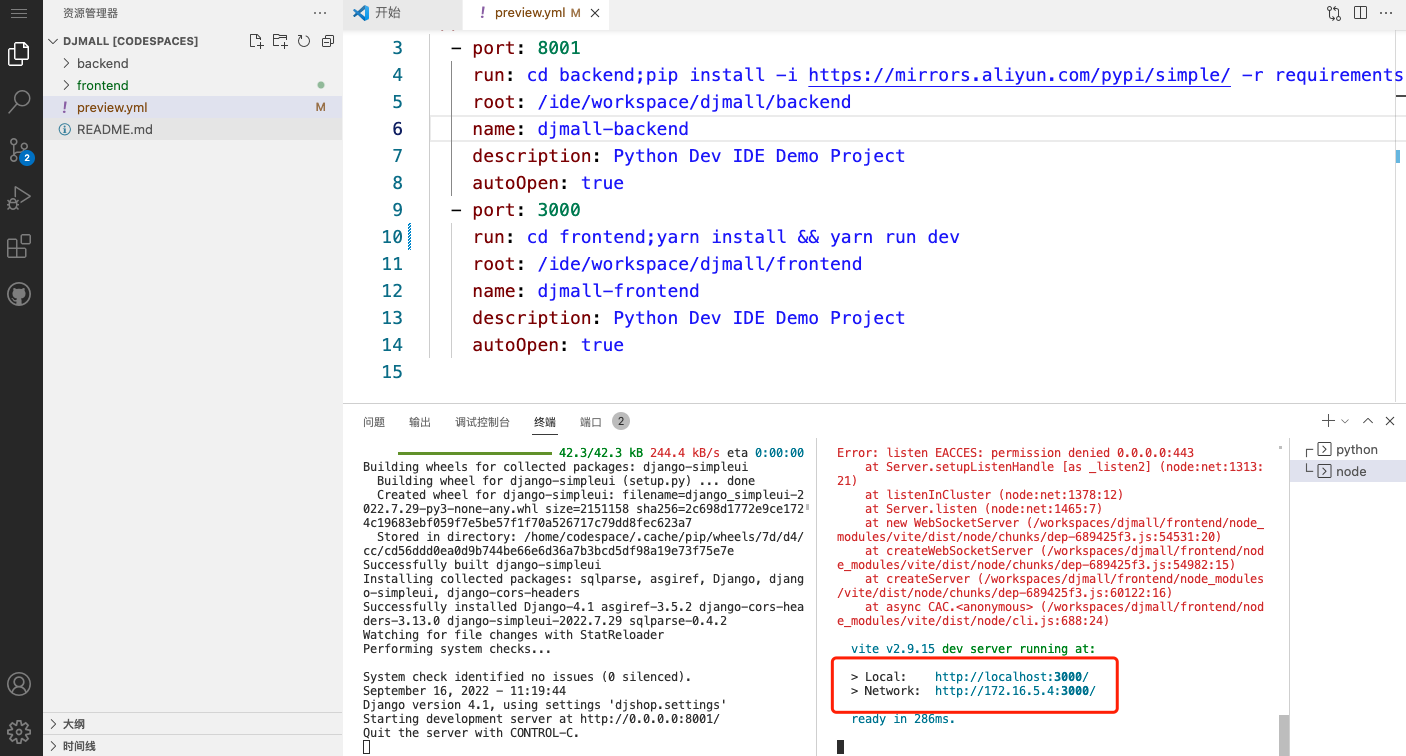Open the Extensions view

click(18, 246)
